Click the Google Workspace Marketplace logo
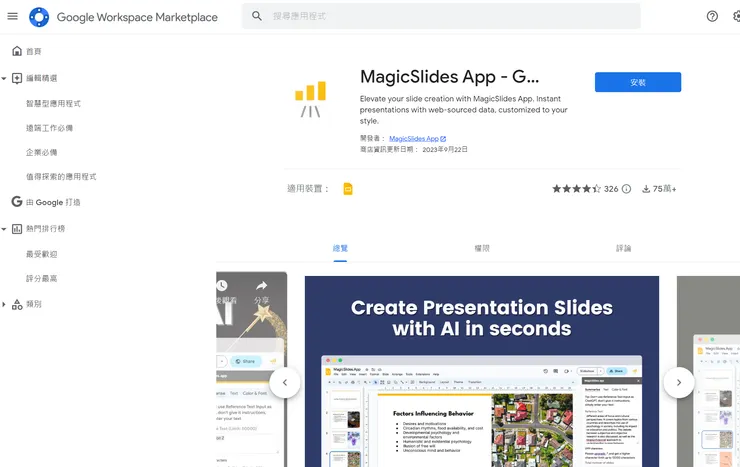The width and height of the screenshot is (740, 467). click(39, 17)
